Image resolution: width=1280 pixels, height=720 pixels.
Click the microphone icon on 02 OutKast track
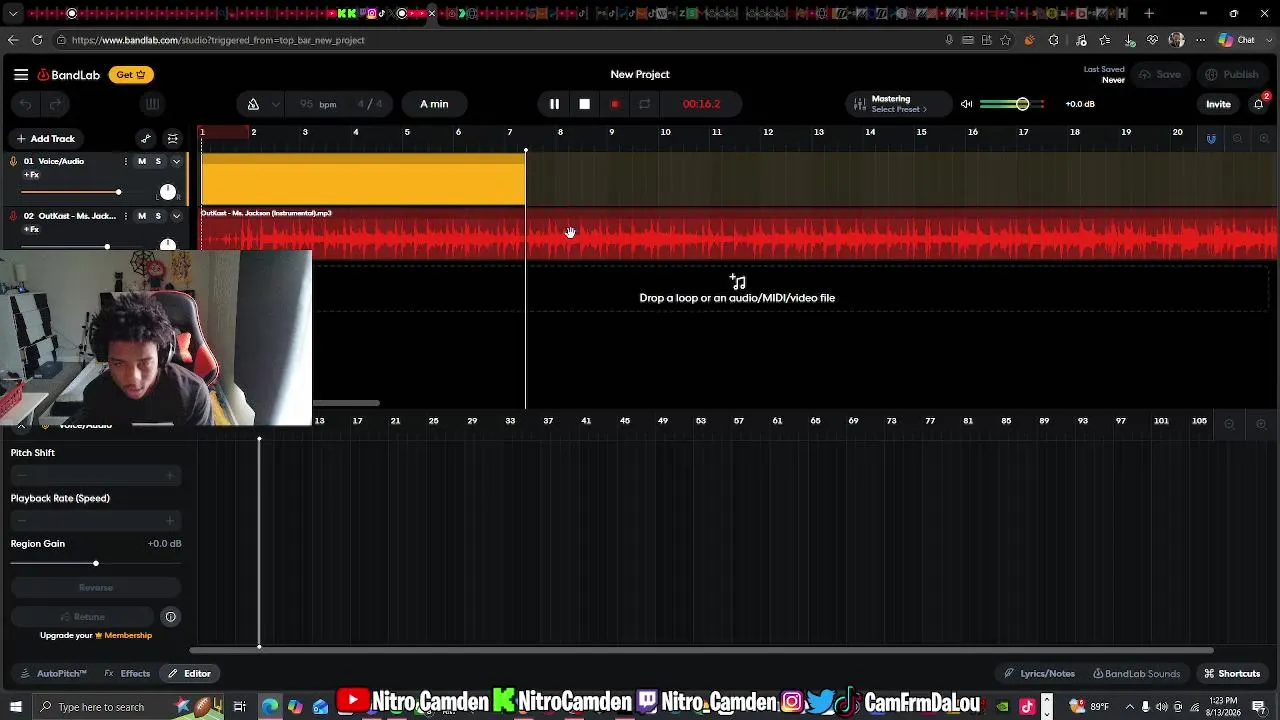(13, 216)
